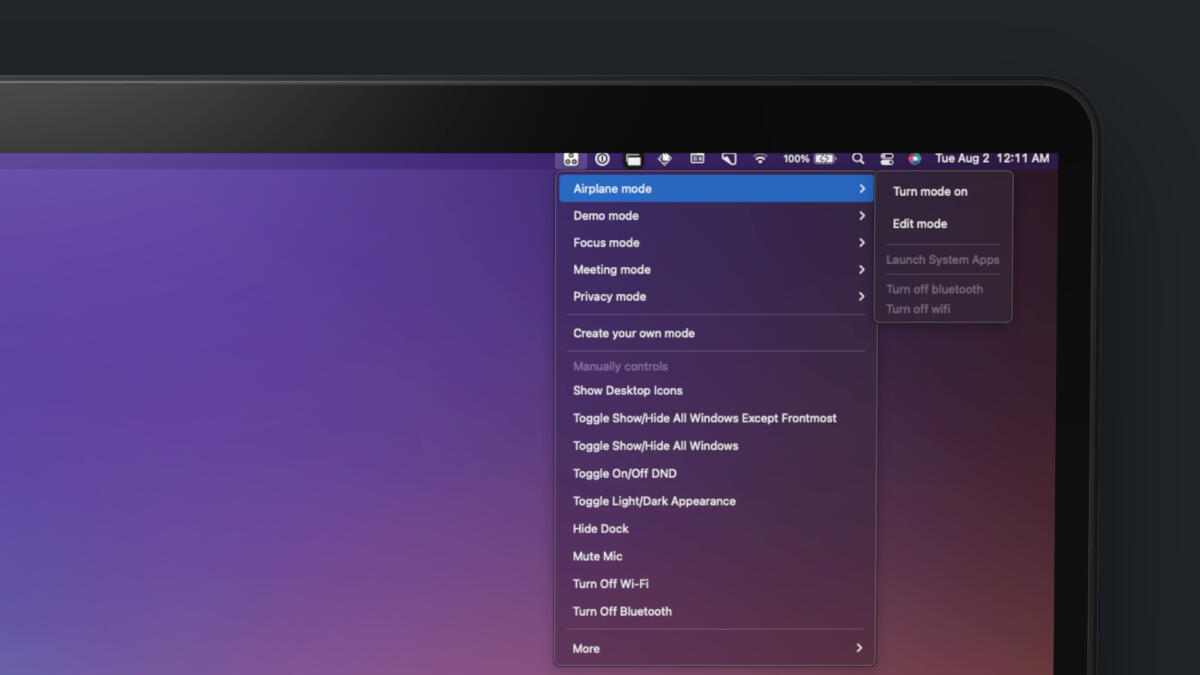Open Spotlight search magnifier icon
This screenshot has height=675, width=1200.
(x=858, y=159)
